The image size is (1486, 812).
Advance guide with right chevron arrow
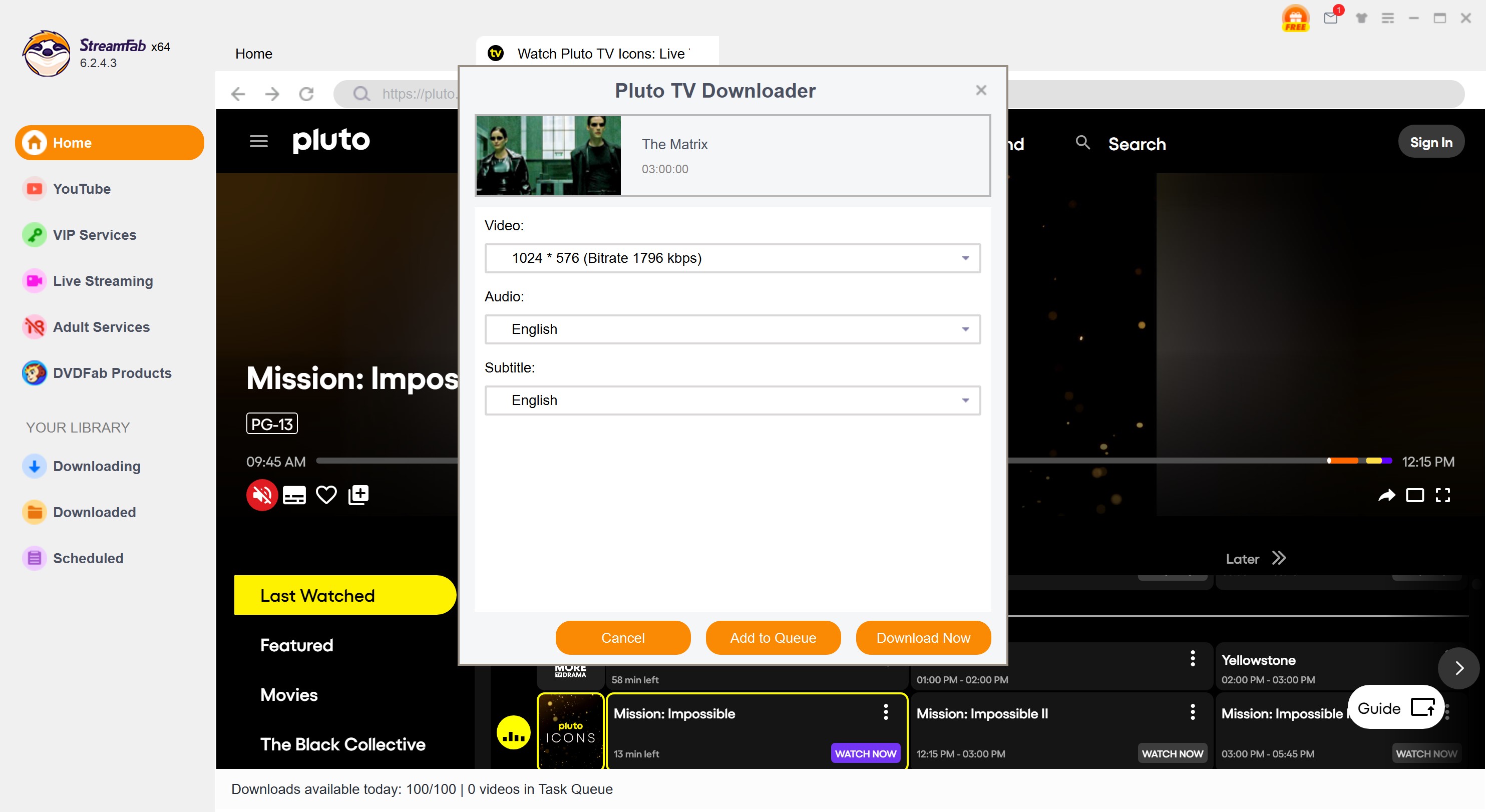(1458, 668)
